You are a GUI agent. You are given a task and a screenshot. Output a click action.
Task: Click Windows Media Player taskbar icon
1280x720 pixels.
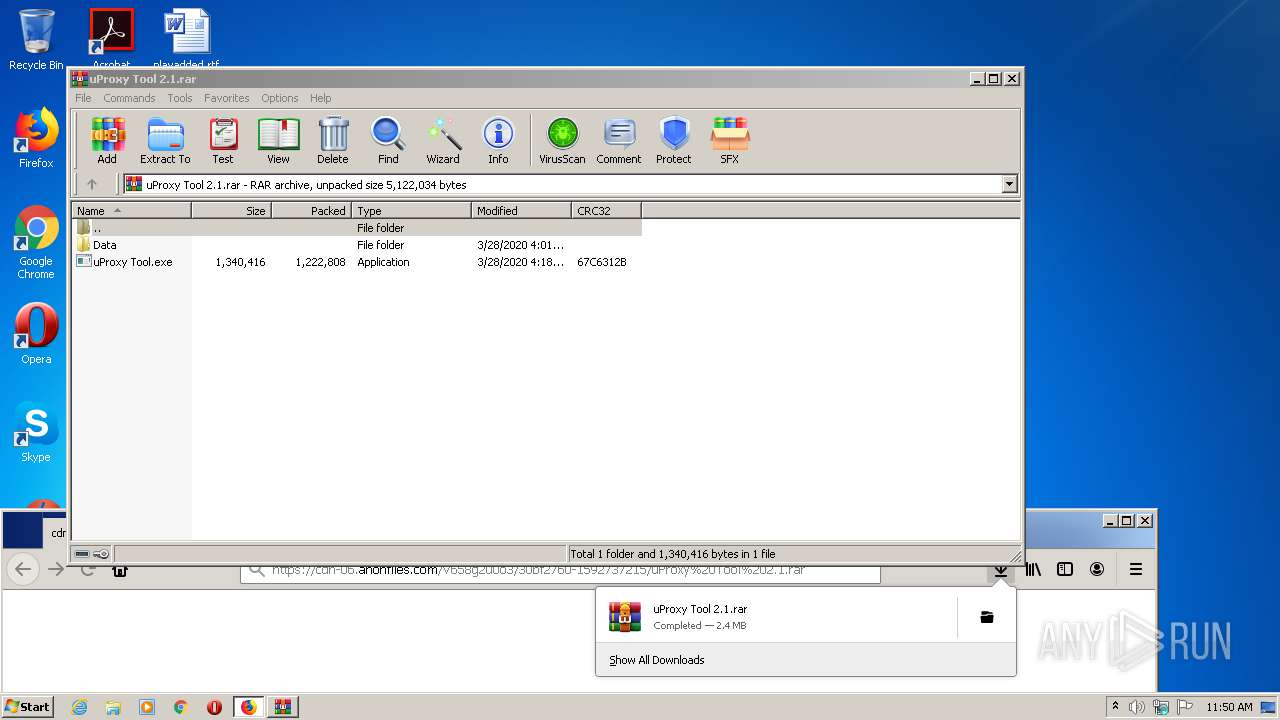coord(147,707)
